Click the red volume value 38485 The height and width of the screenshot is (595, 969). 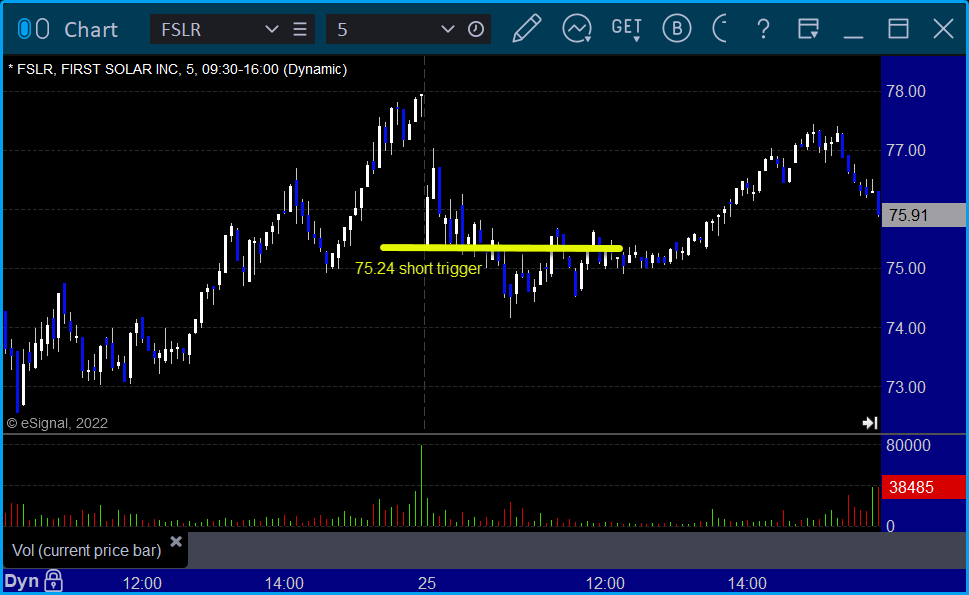[923, 487]
